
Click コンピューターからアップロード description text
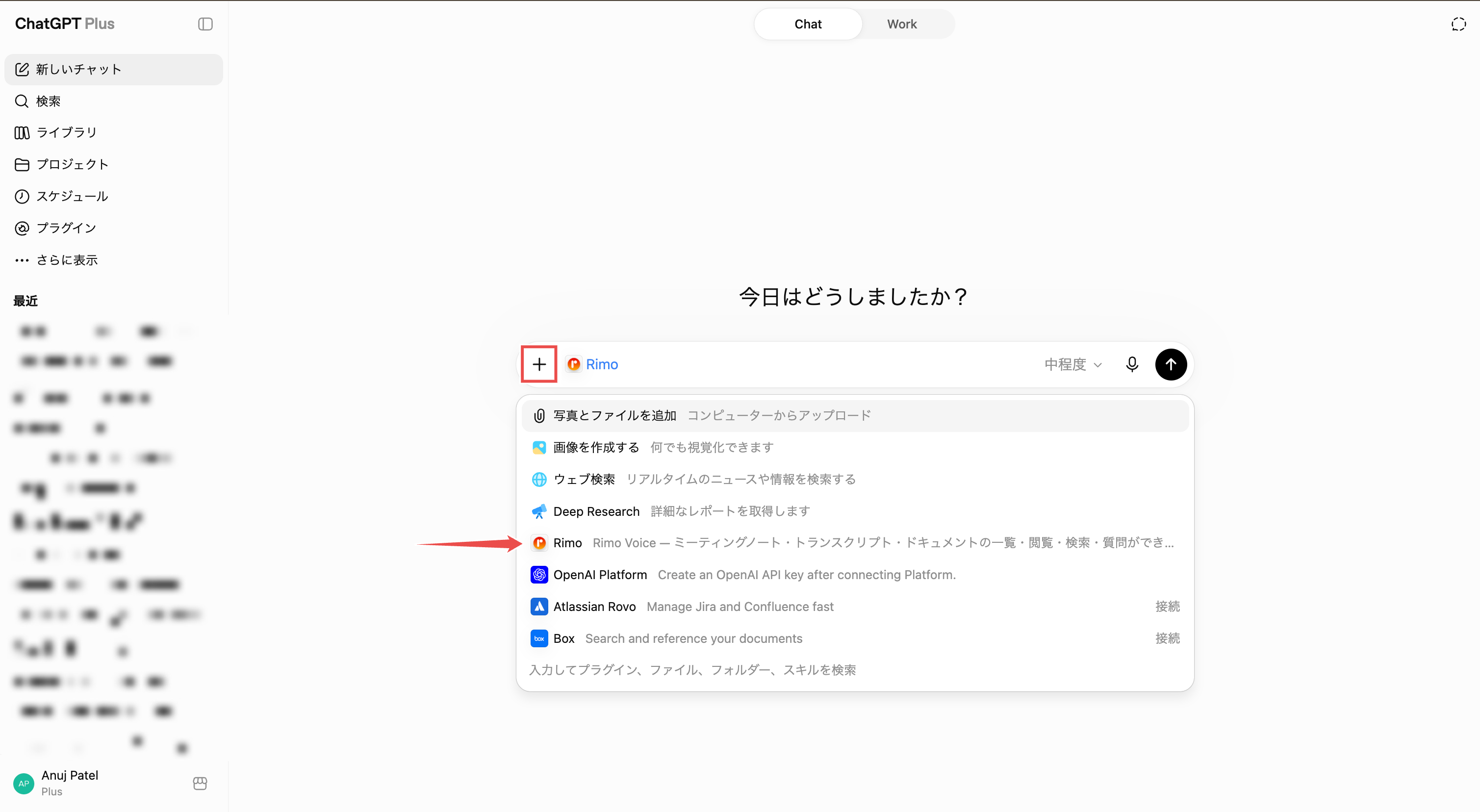[779, 415]
